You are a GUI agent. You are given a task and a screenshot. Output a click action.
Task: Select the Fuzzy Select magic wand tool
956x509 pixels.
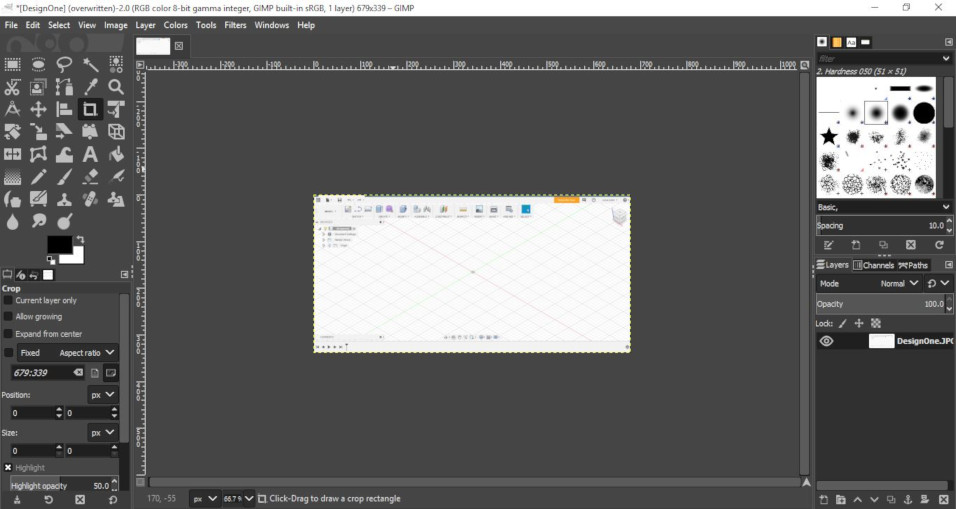point(90,64)
